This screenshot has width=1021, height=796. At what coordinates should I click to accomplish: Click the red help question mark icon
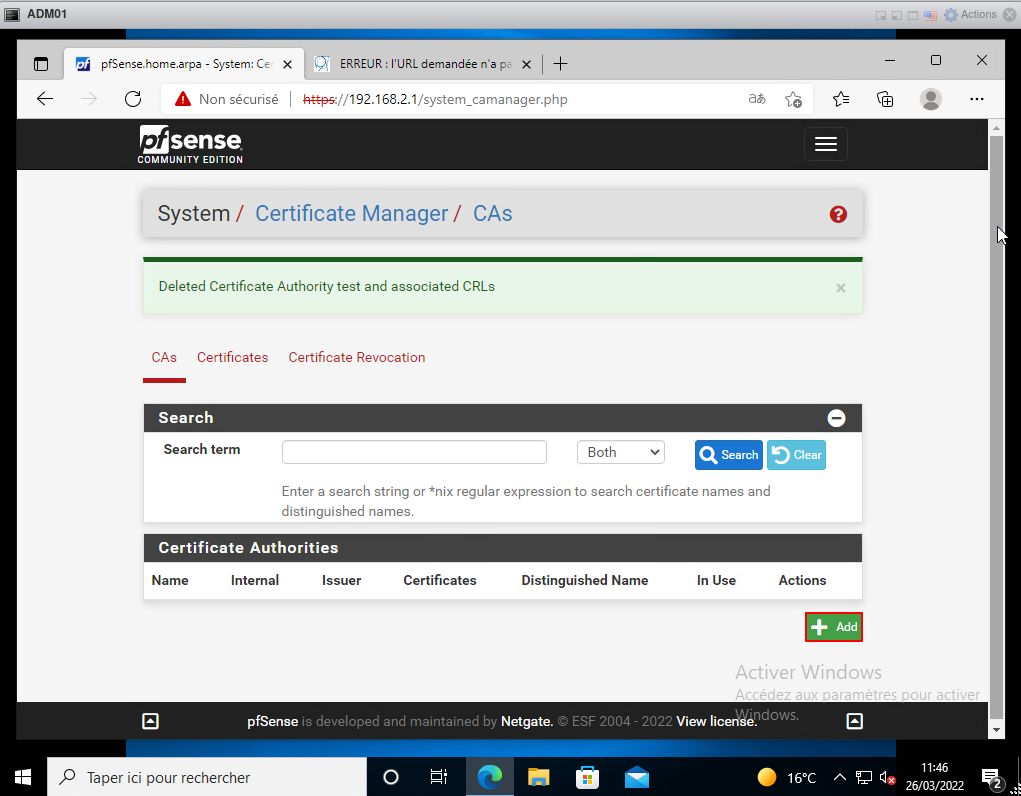coord(838,214)
